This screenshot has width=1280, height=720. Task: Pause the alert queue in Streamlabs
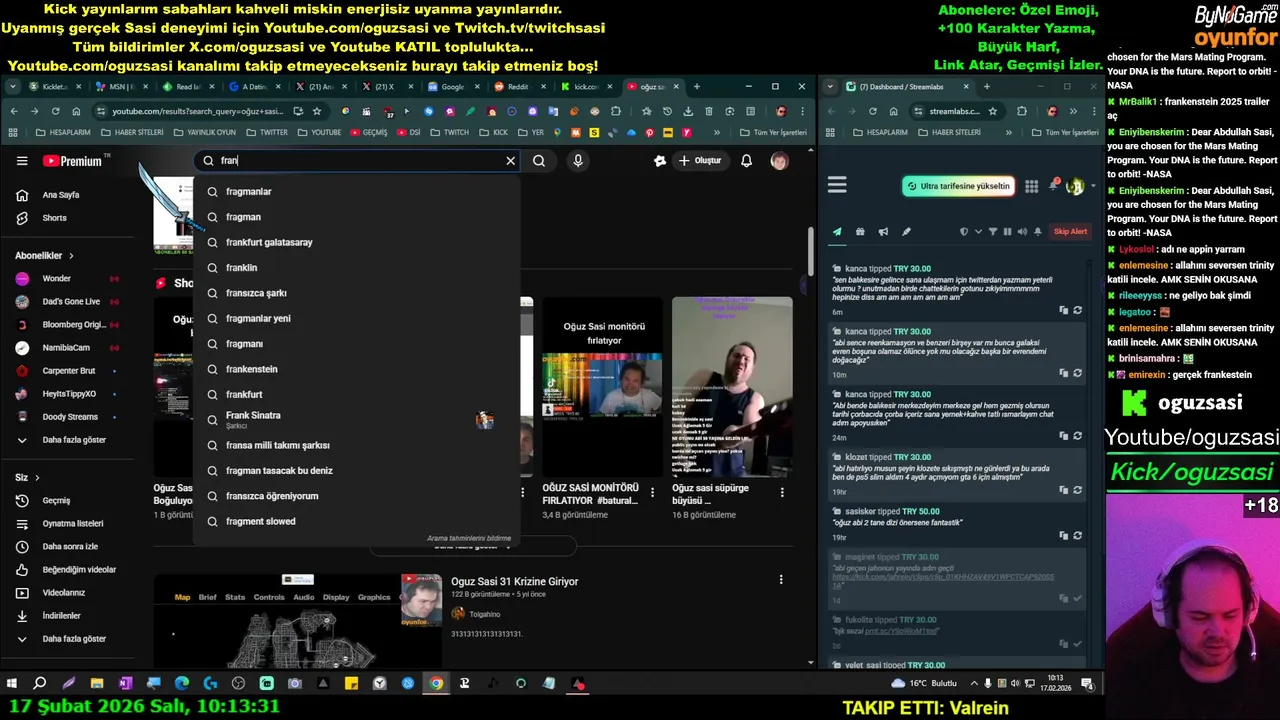(x=1007, y=232)
